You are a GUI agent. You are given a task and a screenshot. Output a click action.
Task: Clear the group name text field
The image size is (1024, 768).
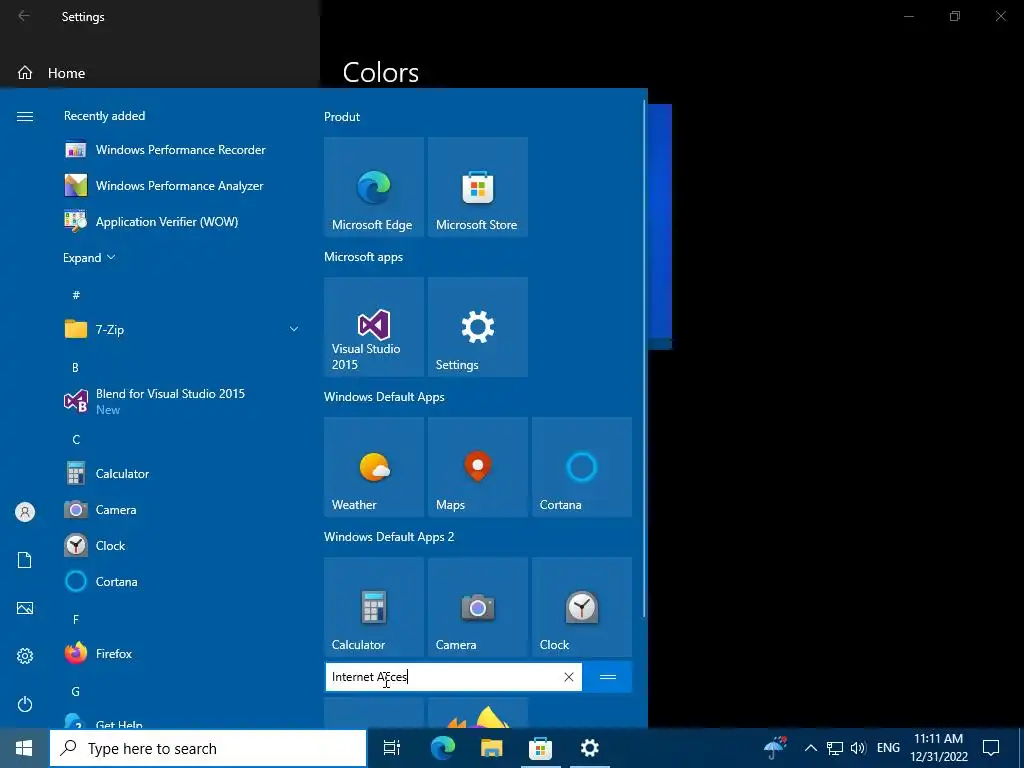tap(569, 677)
